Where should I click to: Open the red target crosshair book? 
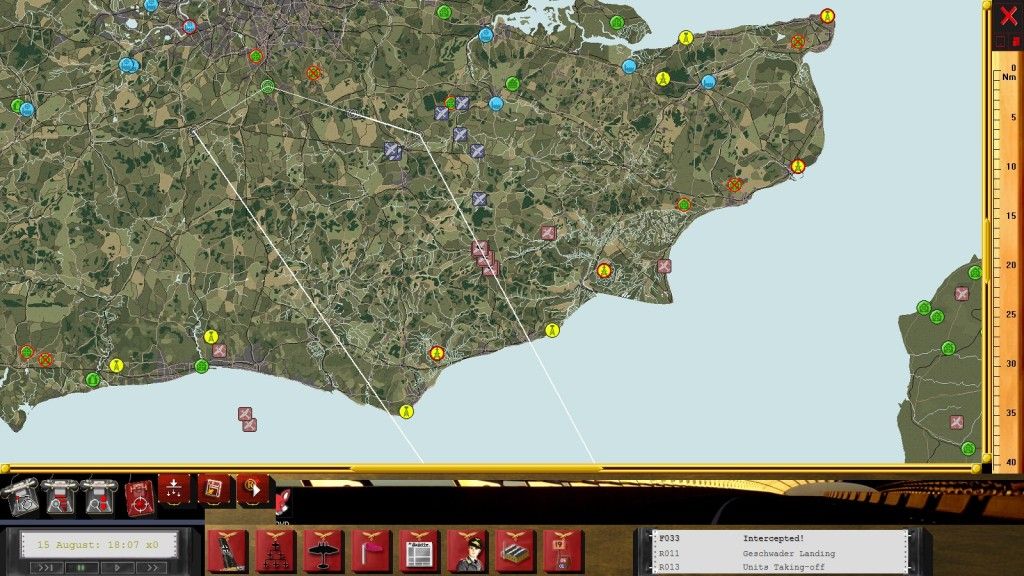139,498
